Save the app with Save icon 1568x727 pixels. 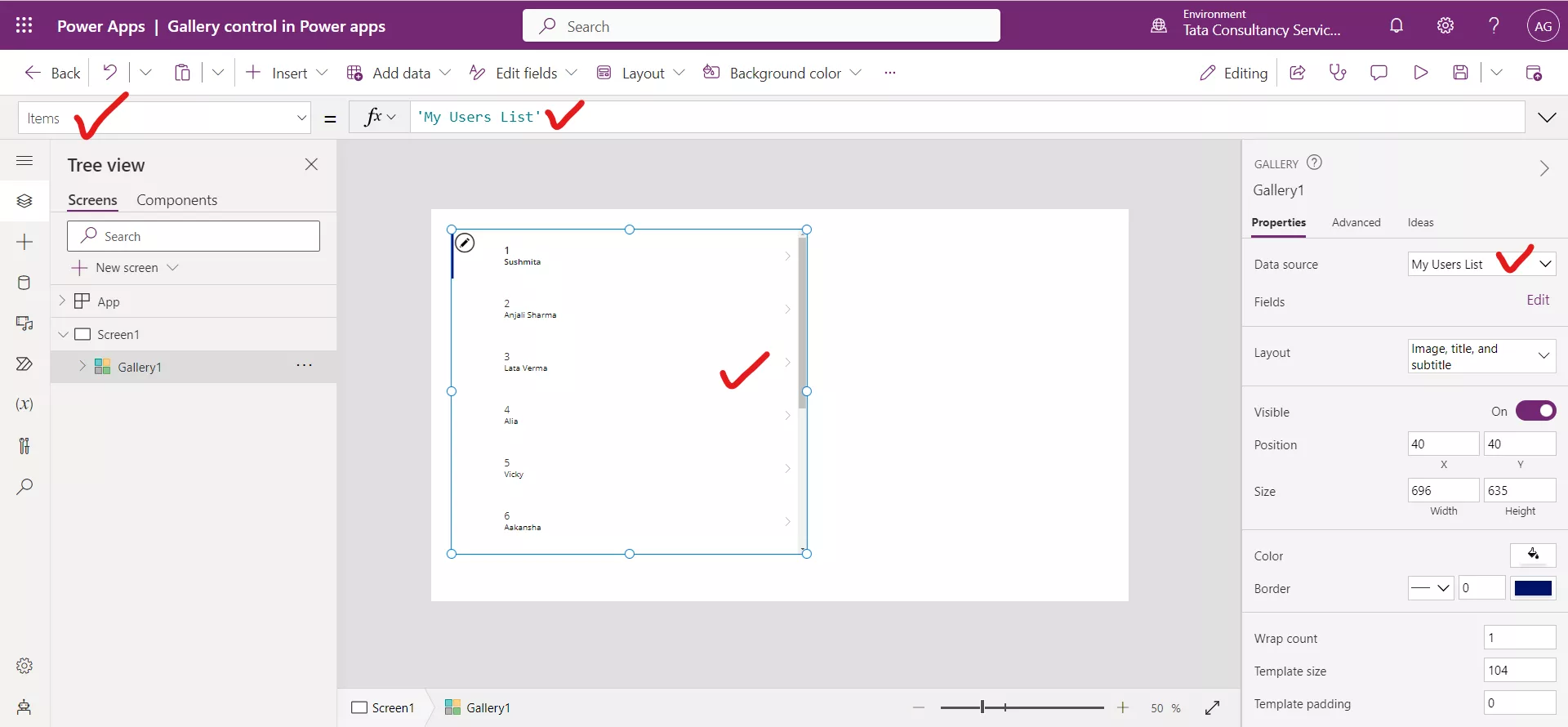pos(1461,73)
